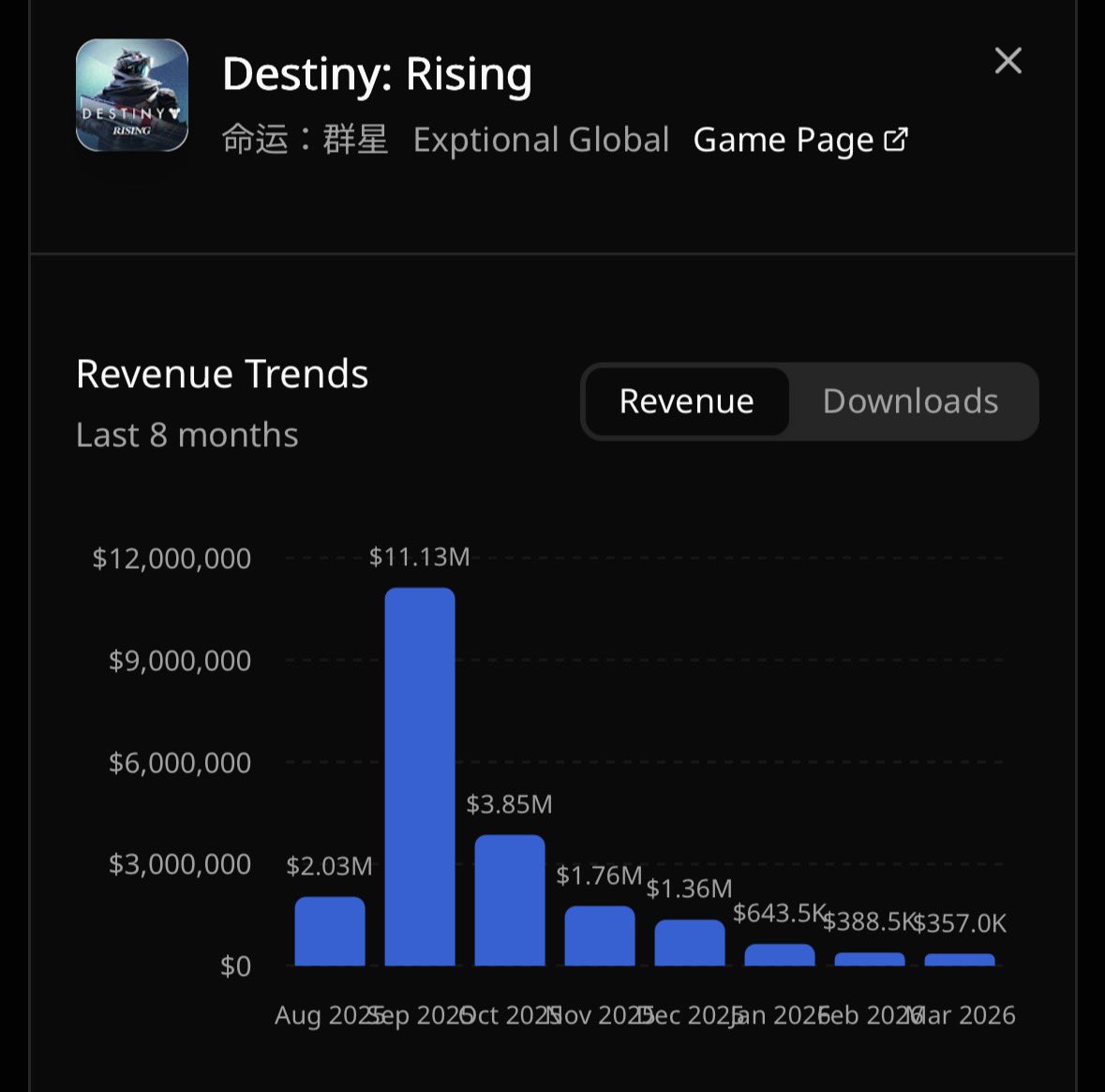Image resolution: width=1105 pixels, height=1092 pixels.
Task: Click the $3,000,000 axis label
Action: [x=180, y=864]
